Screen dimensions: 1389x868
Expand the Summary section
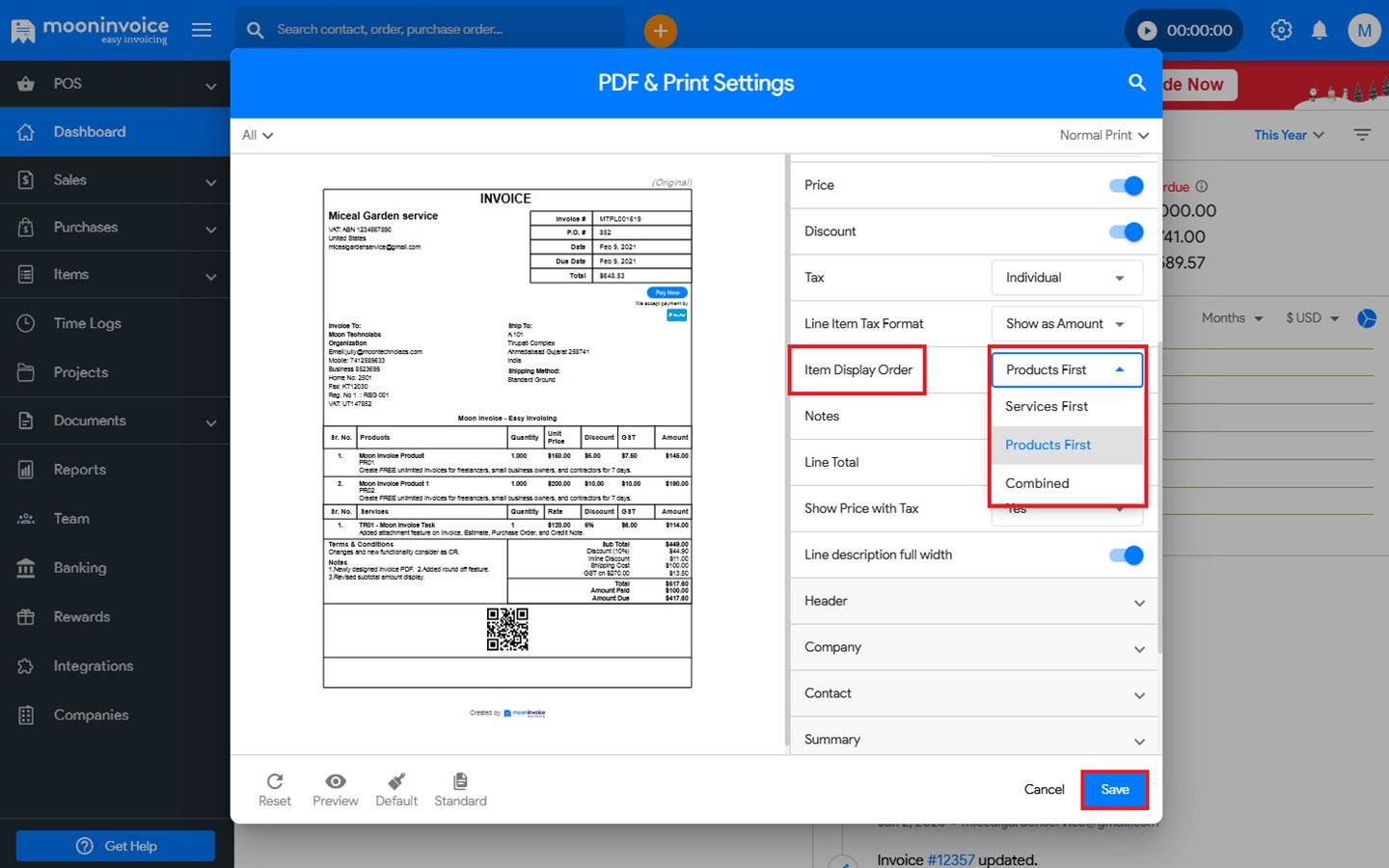pos(974,740)
